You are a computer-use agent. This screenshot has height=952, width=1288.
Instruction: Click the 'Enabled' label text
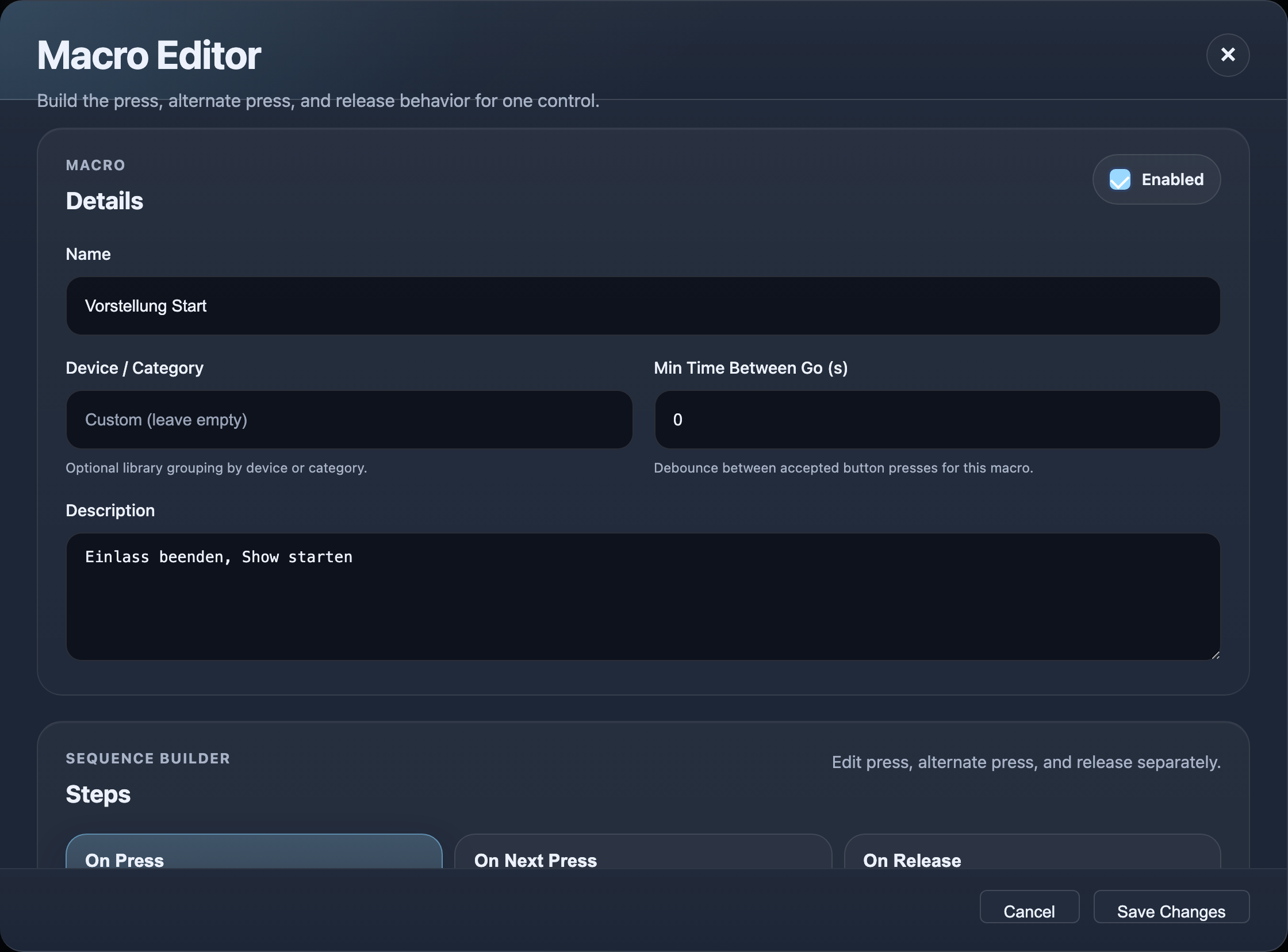click(x=1172, y=179)
